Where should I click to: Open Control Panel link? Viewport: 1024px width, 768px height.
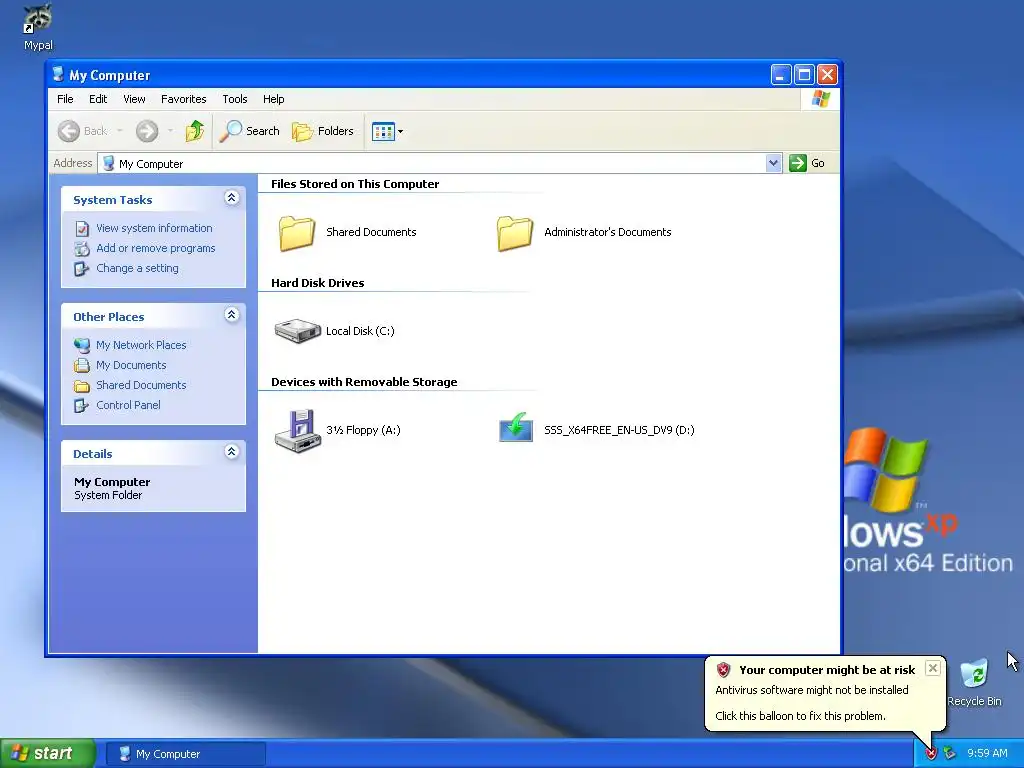(x=128, y=405)
